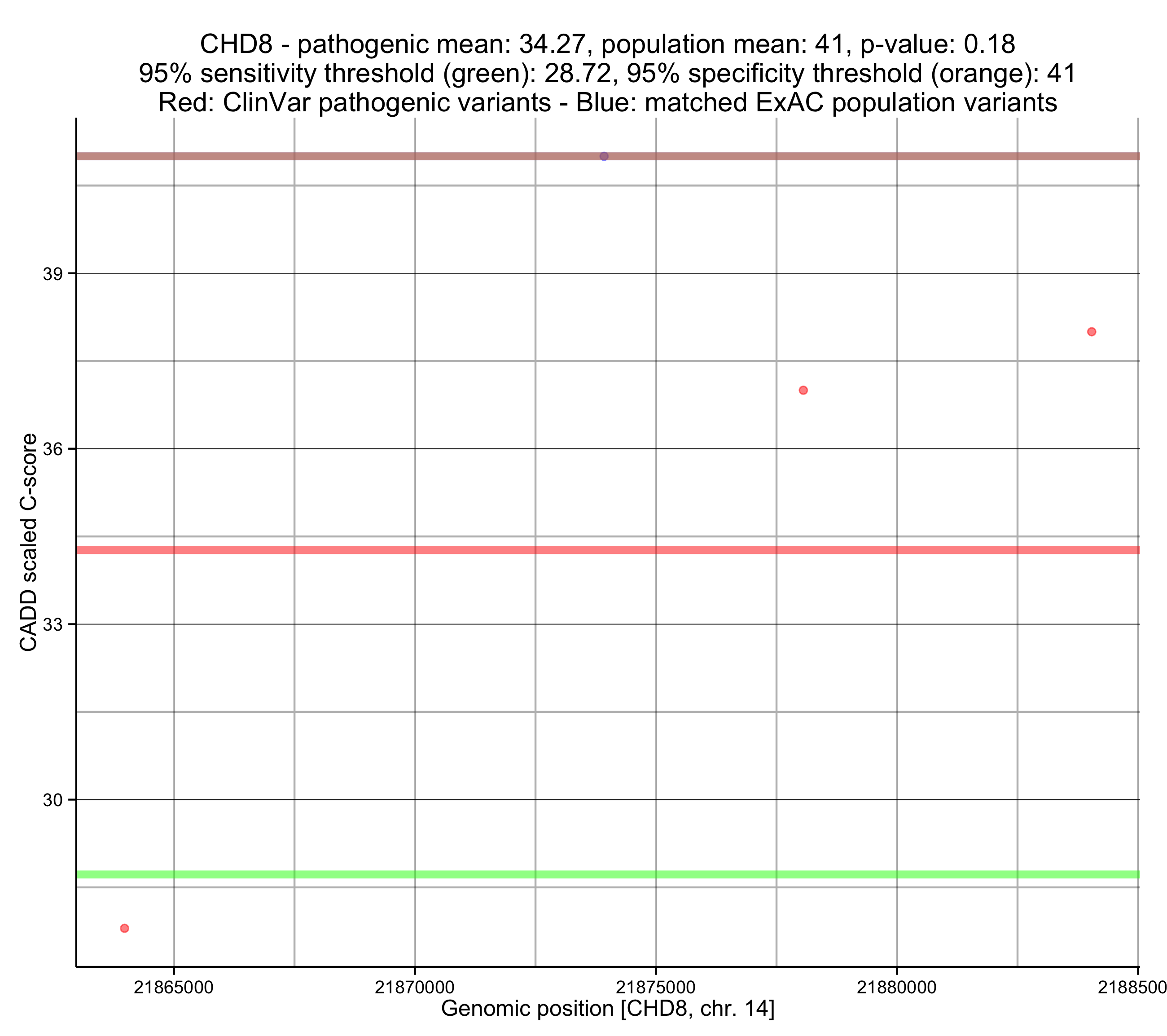Screen dimensions: 1167x1036
Task: Click the x-axis label 21865000
Action: [x=174, y=988]
